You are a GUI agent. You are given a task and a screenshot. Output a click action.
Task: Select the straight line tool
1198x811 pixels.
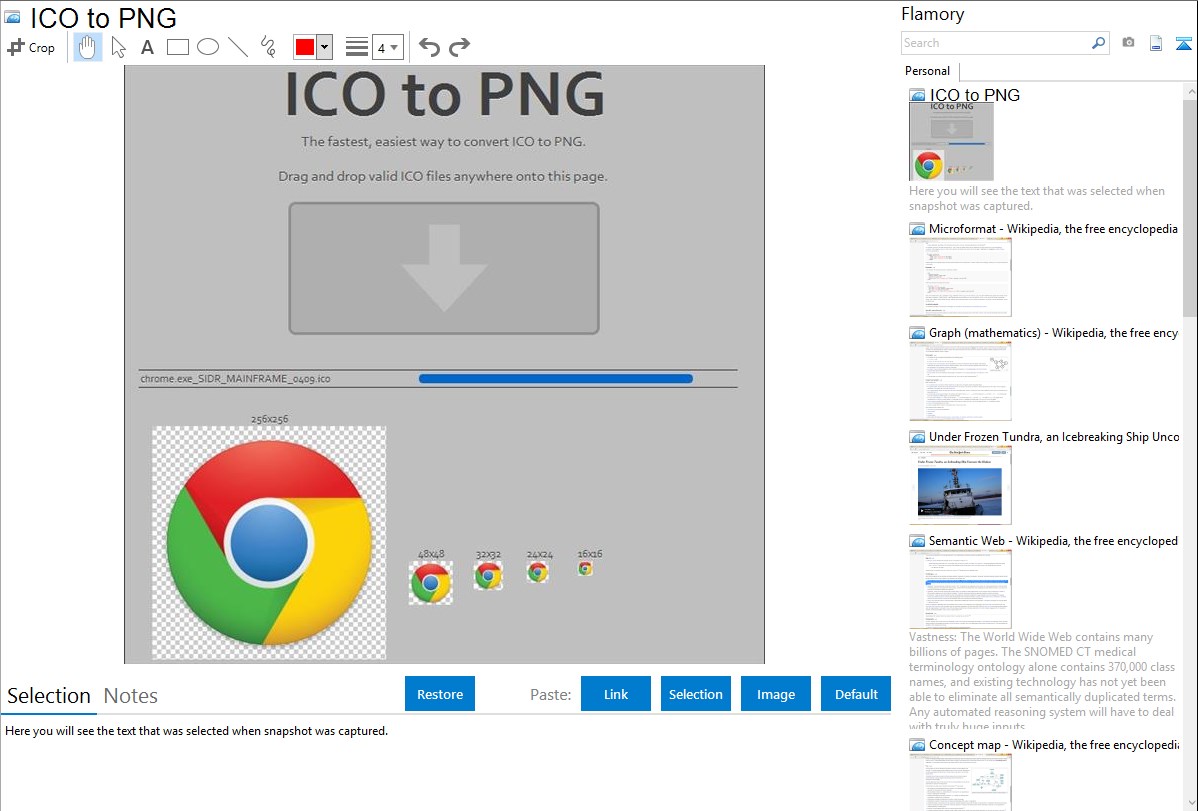tap(238, 47)
